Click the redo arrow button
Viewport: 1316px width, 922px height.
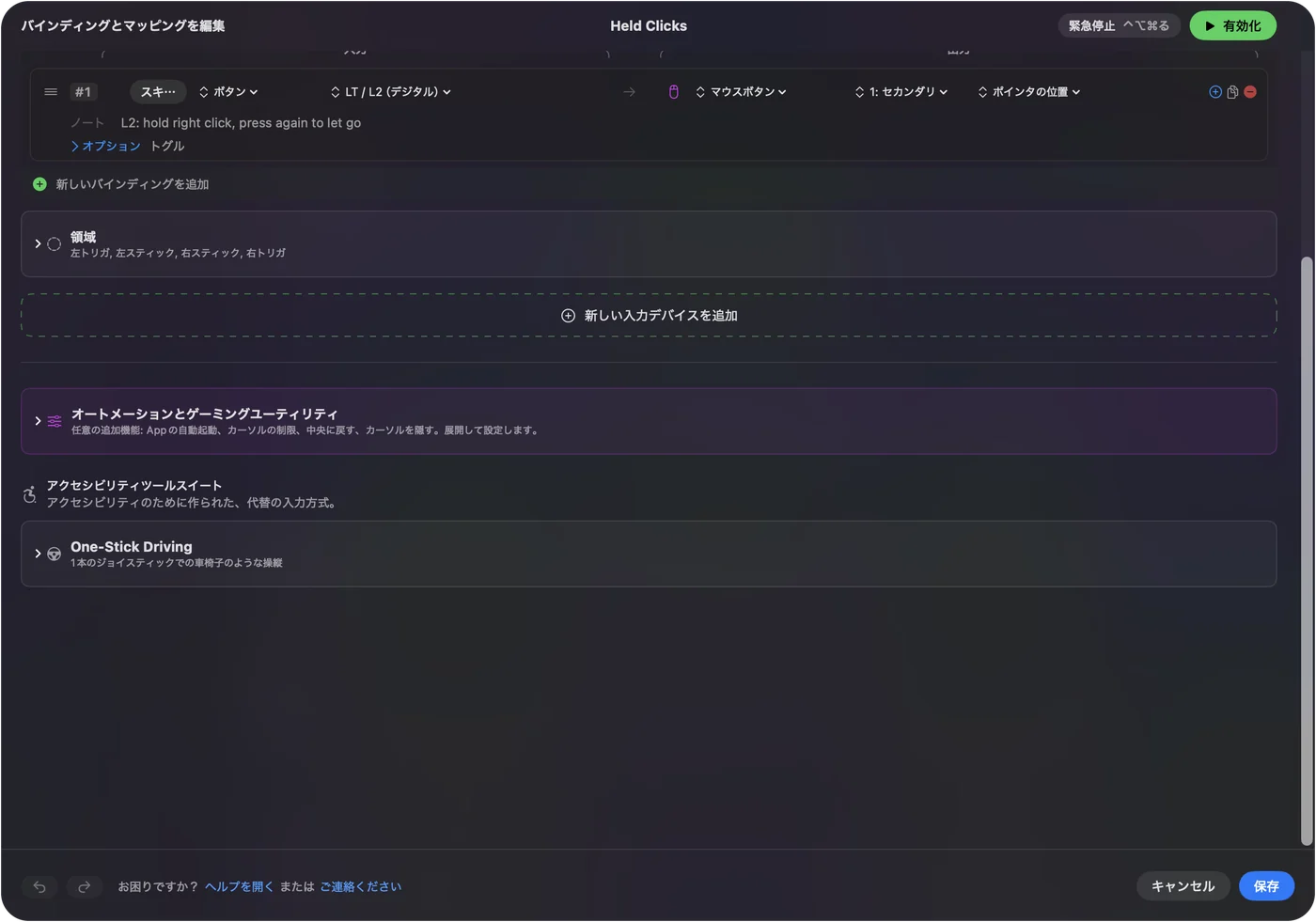pos(84,886)
